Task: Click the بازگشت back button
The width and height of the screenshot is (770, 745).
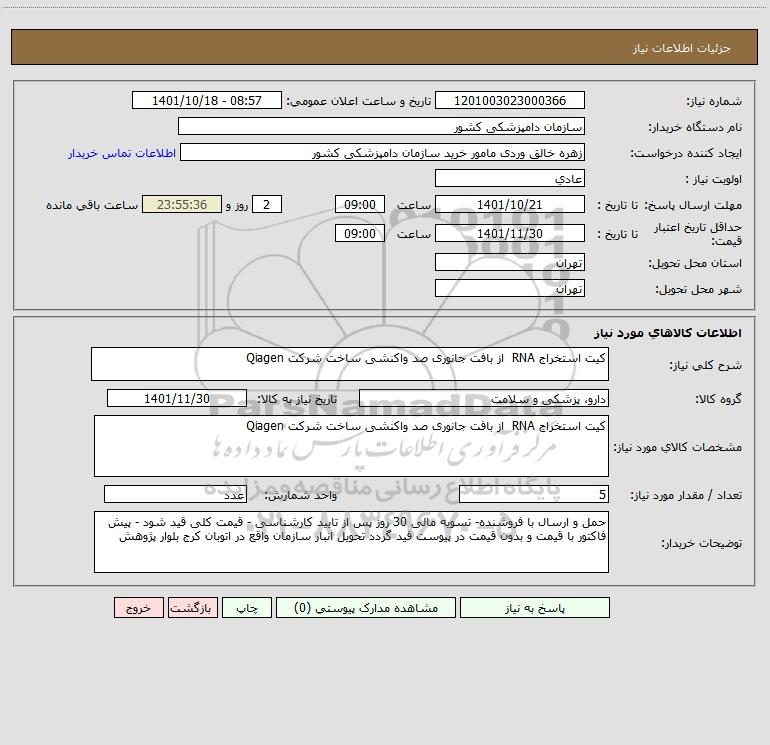Action: (x=192, y=608)
